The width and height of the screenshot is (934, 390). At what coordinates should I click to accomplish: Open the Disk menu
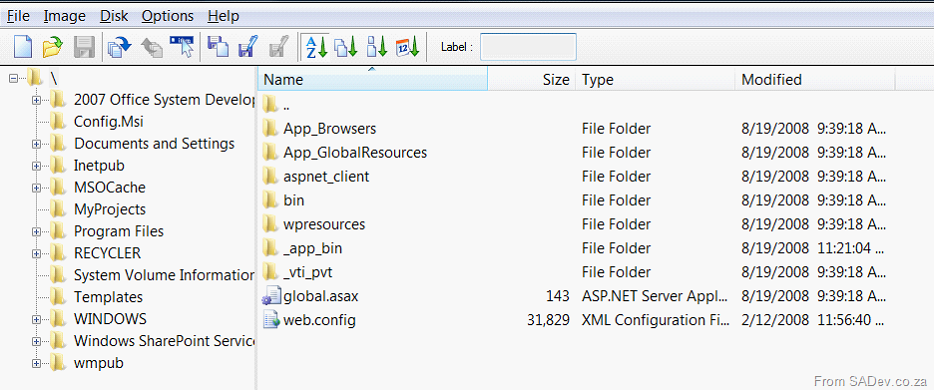pyautogui.click(x=114, y=16)
